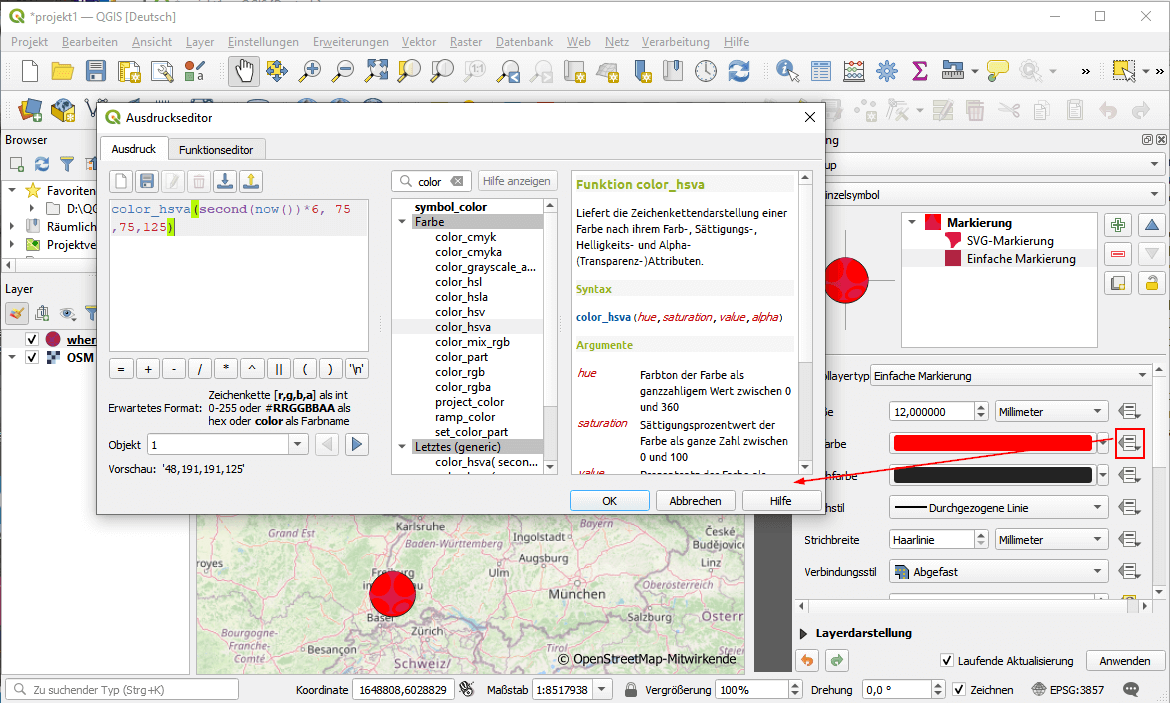
Task: Expand the Layerdarstellung section
Action: pos(805,633)
